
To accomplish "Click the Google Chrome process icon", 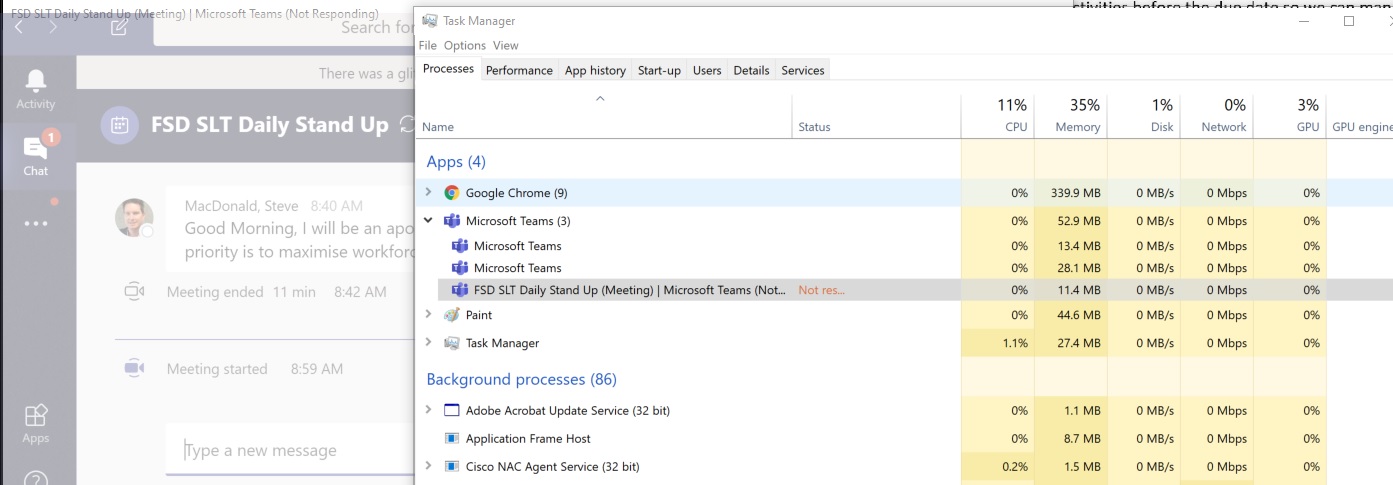I will click(x=452, y=193).
